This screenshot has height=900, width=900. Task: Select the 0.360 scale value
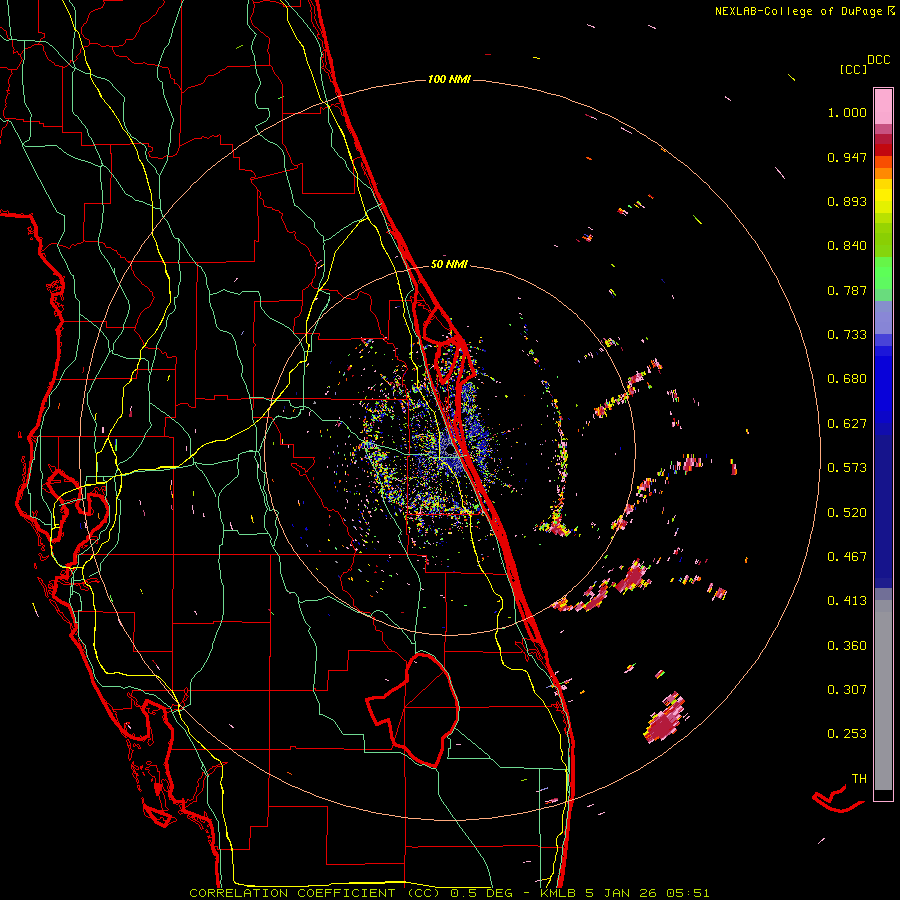pos(847,646)
